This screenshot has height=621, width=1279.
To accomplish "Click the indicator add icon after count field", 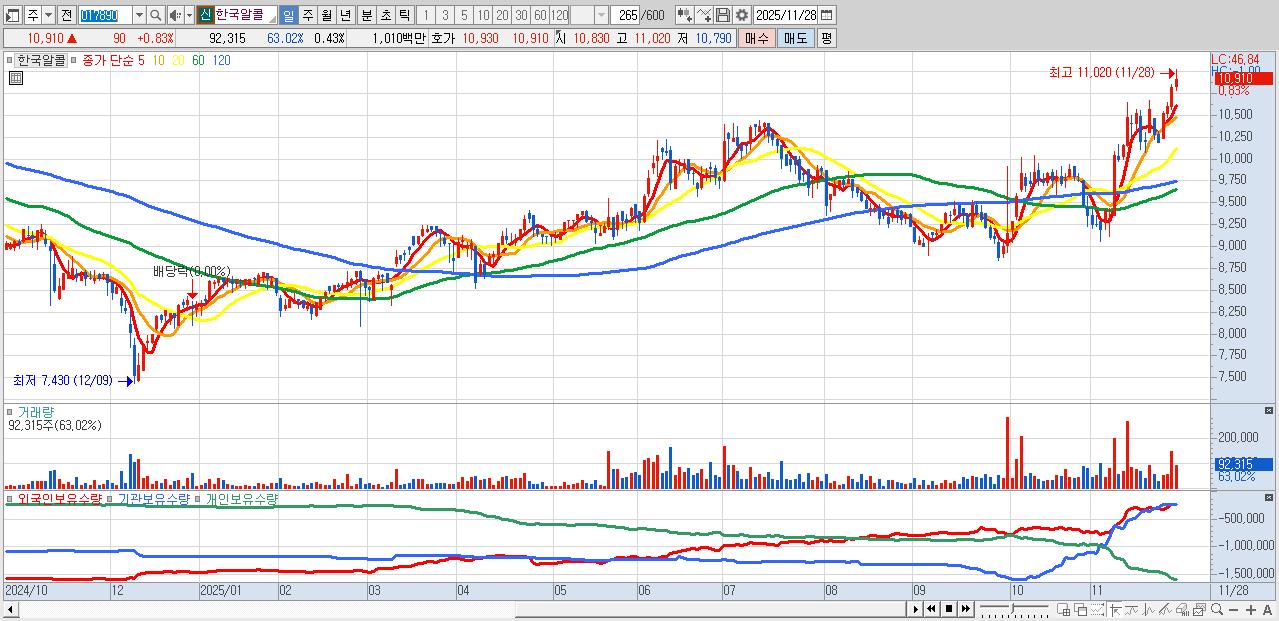I will 685,15.
